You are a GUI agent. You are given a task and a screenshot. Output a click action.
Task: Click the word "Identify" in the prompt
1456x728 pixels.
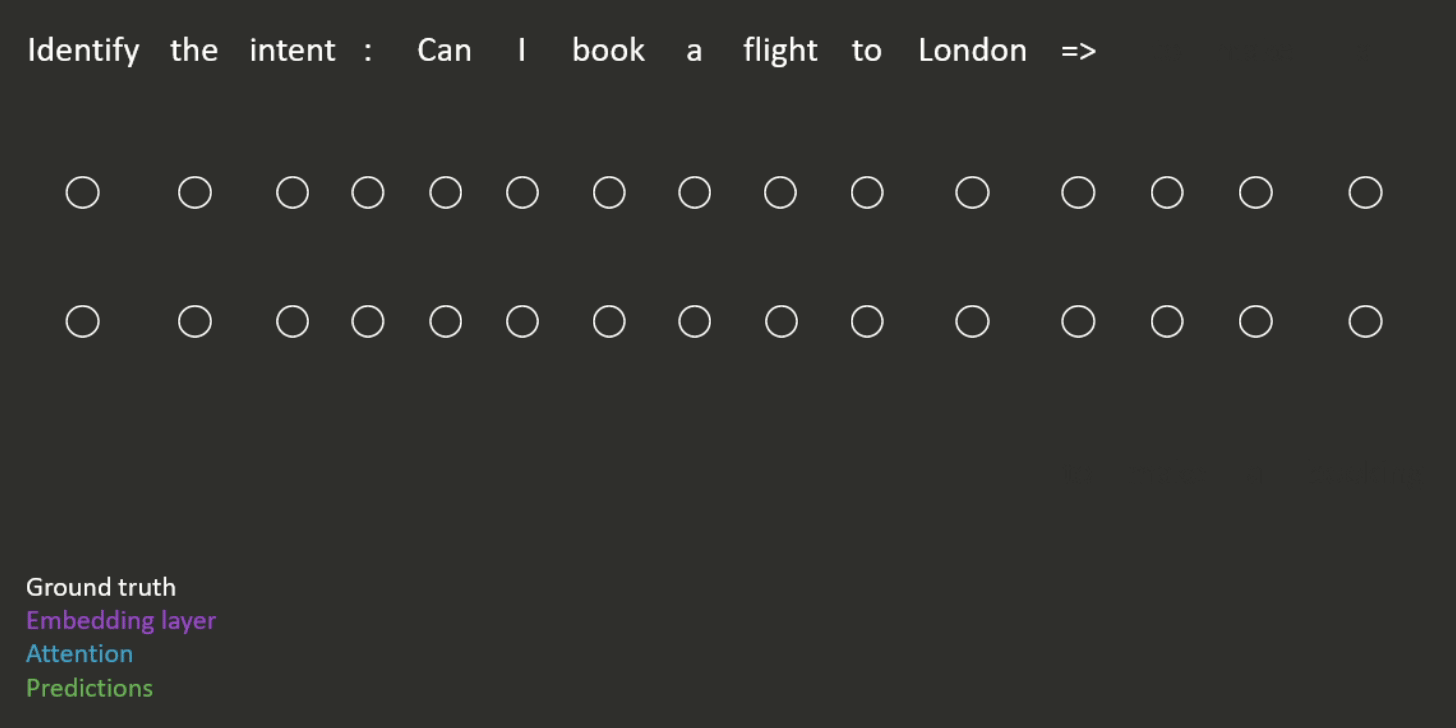83,51
